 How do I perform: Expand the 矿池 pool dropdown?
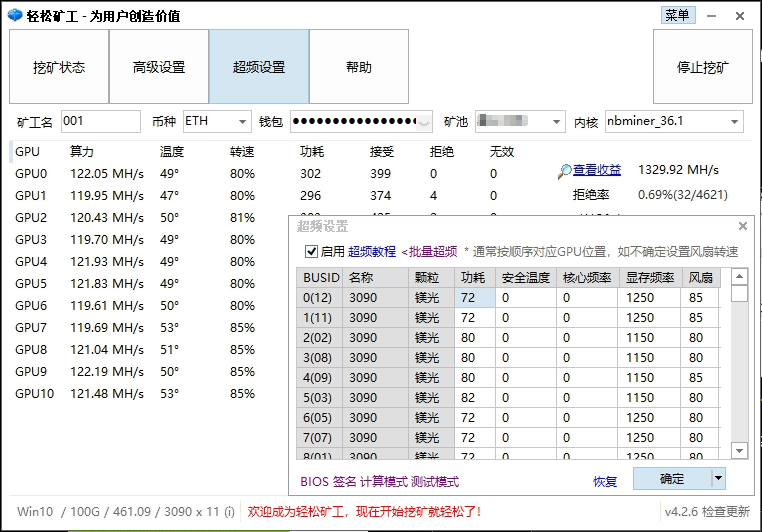coord(557,122)
